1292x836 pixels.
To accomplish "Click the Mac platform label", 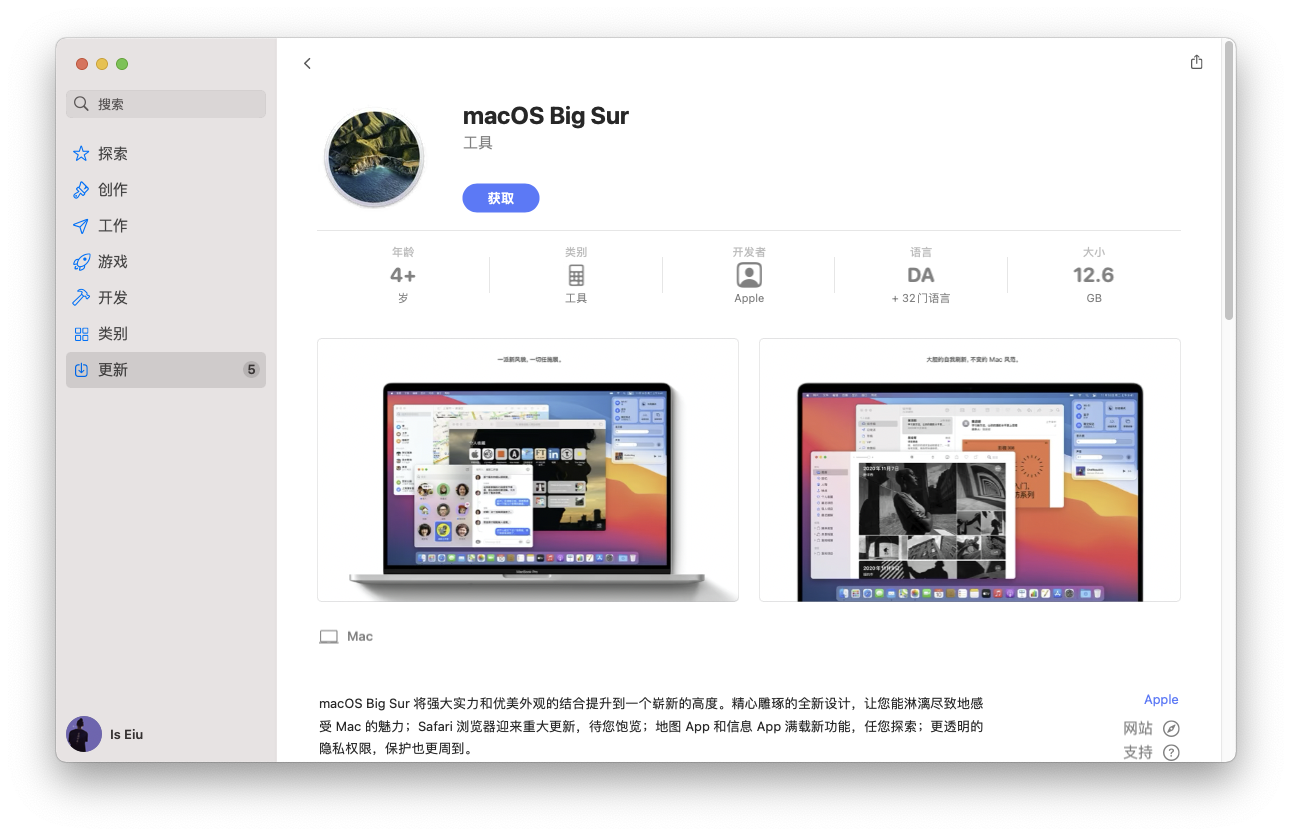I will [x=360, y=637].
